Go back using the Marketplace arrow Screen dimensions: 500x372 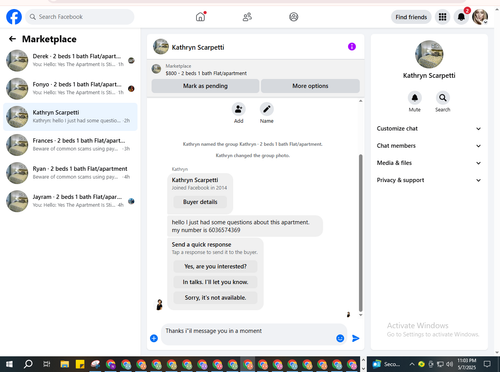tap(12, 39)
